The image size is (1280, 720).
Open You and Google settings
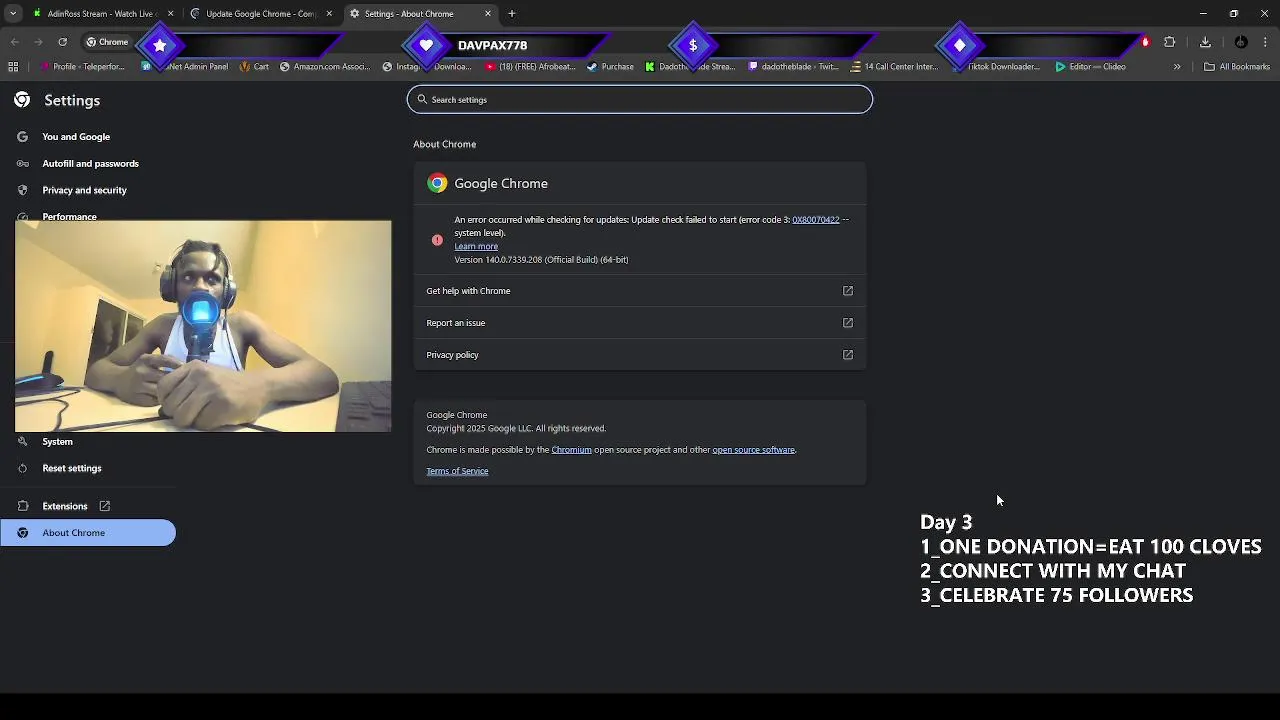[76, 137]
